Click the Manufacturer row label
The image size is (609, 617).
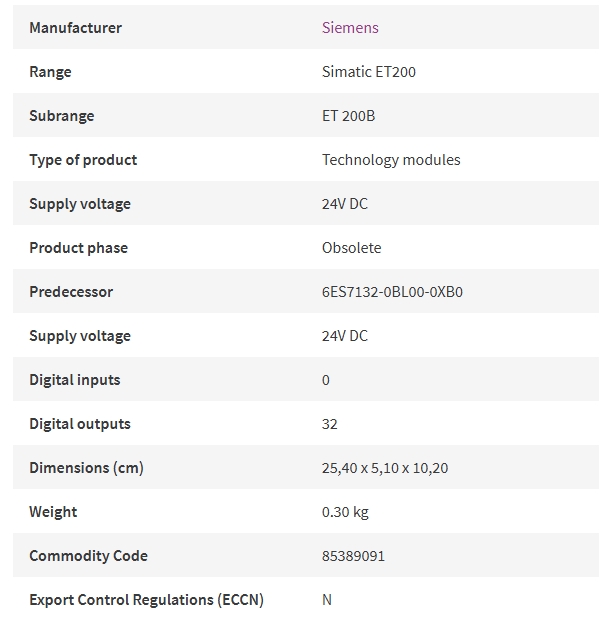click(76, 28)
